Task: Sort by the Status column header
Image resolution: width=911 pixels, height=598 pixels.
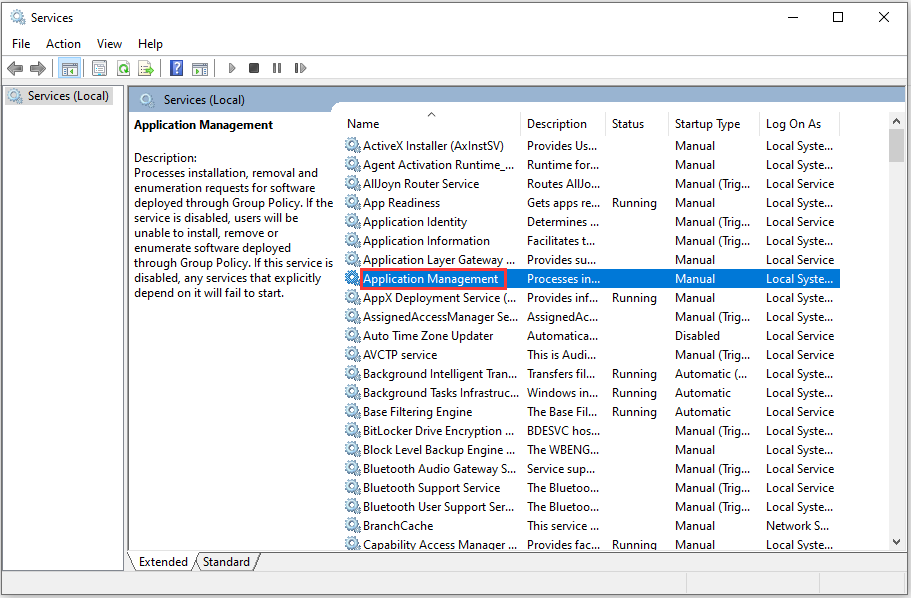Action: (x=637, y=124)
